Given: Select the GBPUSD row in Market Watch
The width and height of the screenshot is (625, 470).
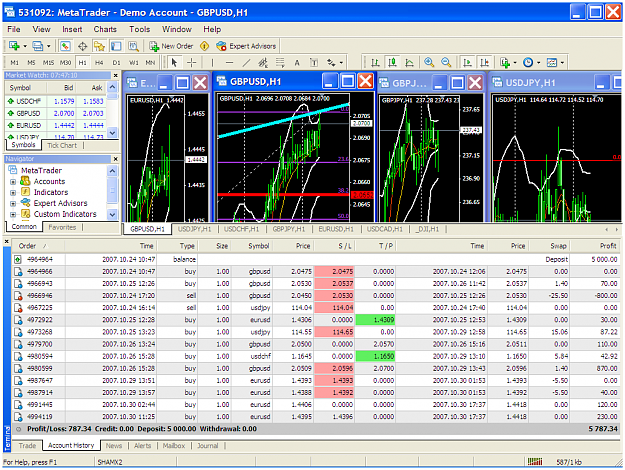Looking at the screenshot, I should 55,113.
